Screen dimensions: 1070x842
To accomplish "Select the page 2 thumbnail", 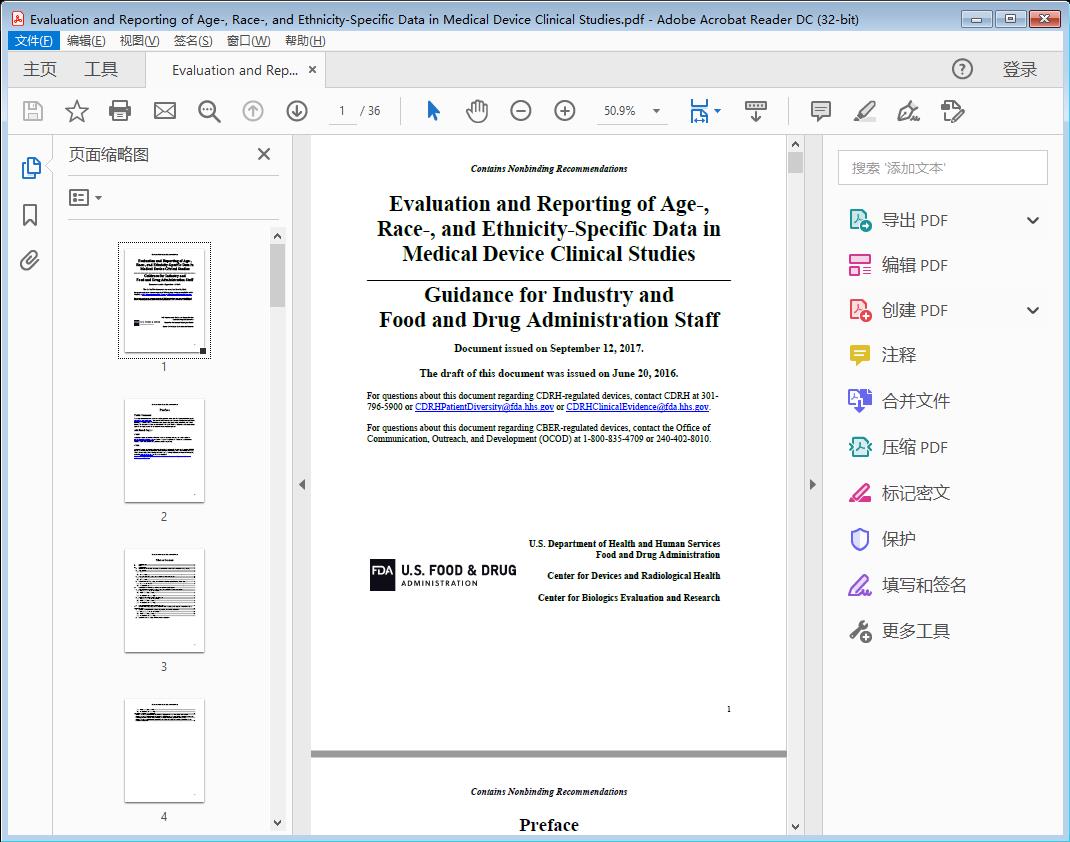I will (164, 450).
